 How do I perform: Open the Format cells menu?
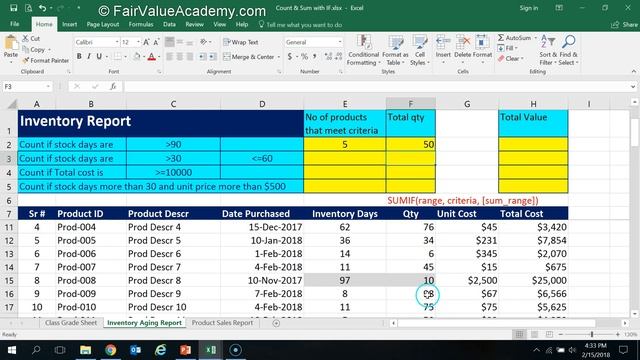click(482, 50)
